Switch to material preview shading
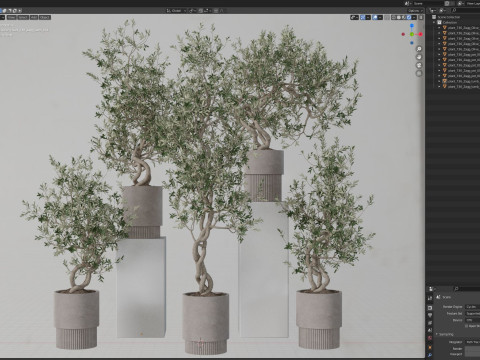The height and width of the screenshot is (360, 480). point(403,17)
